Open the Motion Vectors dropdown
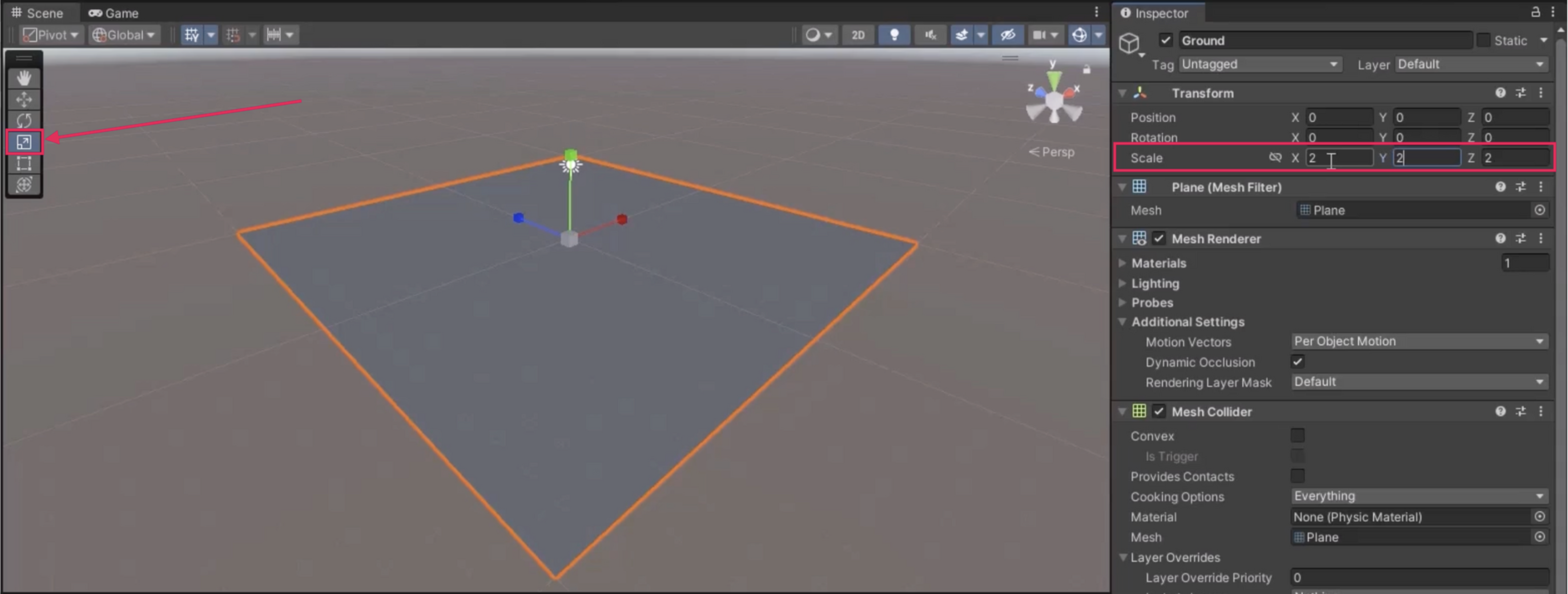This screenshot has height=594, width=1568. [1419, 341]
